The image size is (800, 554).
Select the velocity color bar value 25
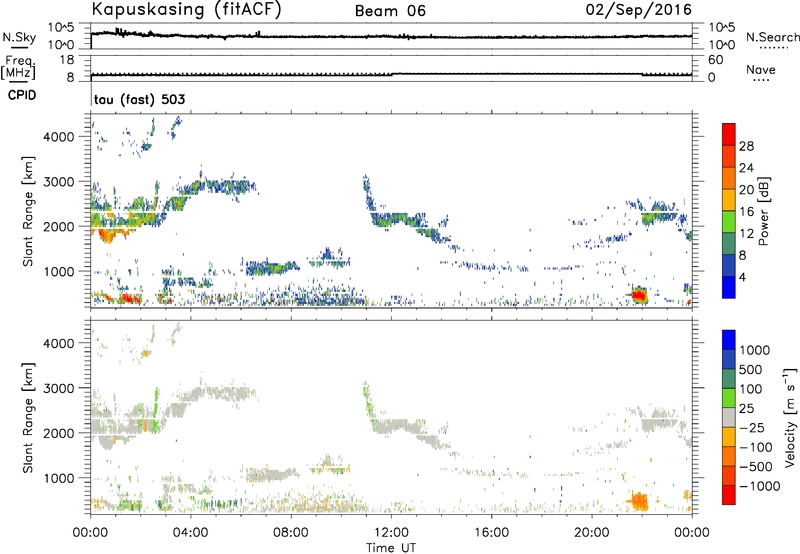747,408
